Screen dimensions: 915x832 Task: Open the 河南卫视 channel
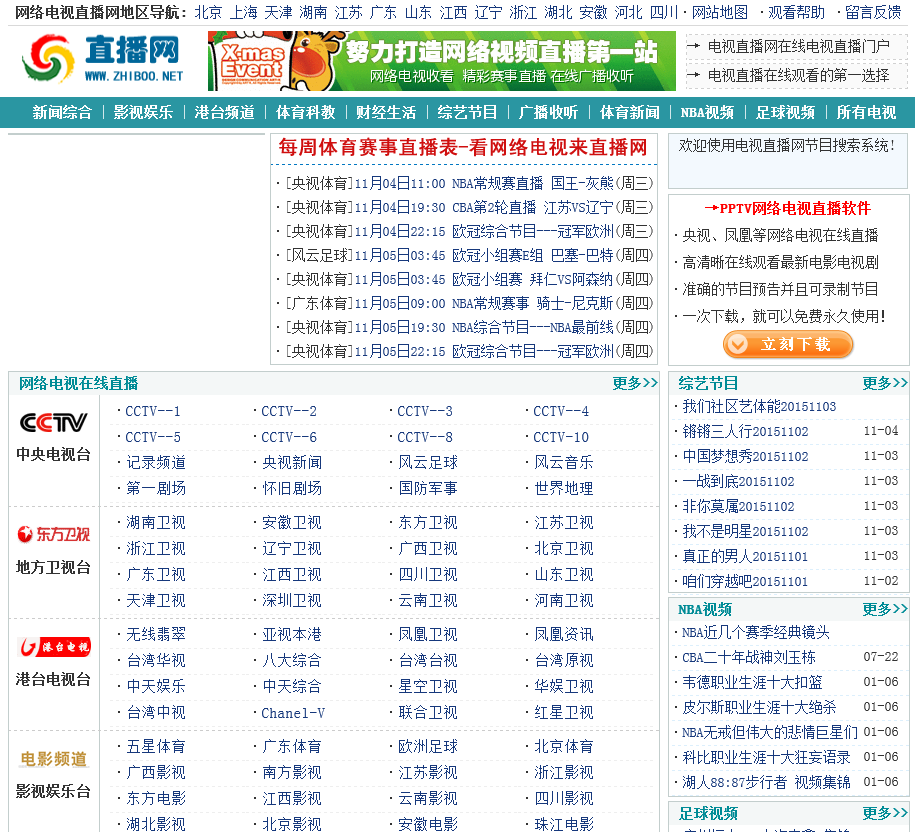tap(564, 600)
